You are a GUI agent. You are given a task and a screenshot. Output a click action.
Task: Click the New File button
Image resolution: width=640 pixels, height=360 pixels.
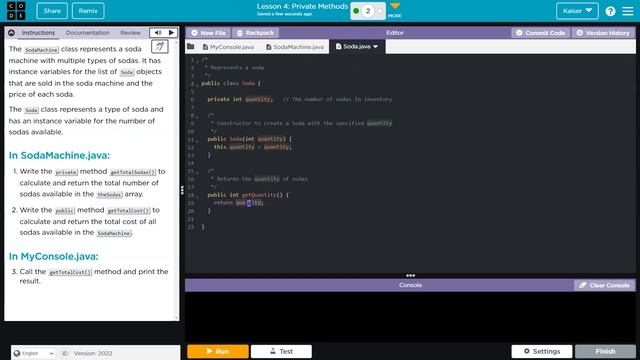208,33
